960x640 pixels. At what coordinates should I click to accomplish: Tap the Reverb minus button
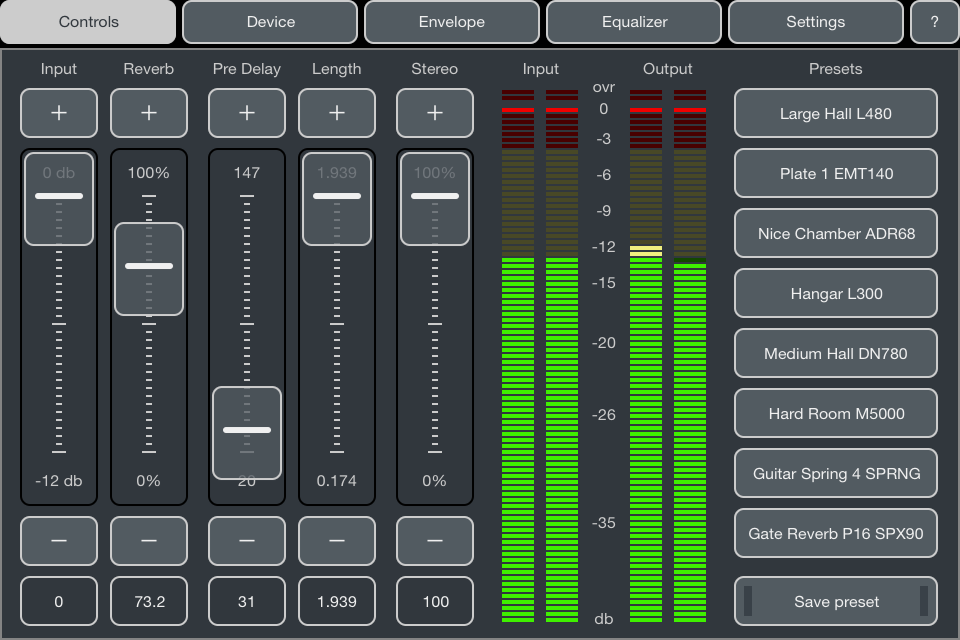149,540
